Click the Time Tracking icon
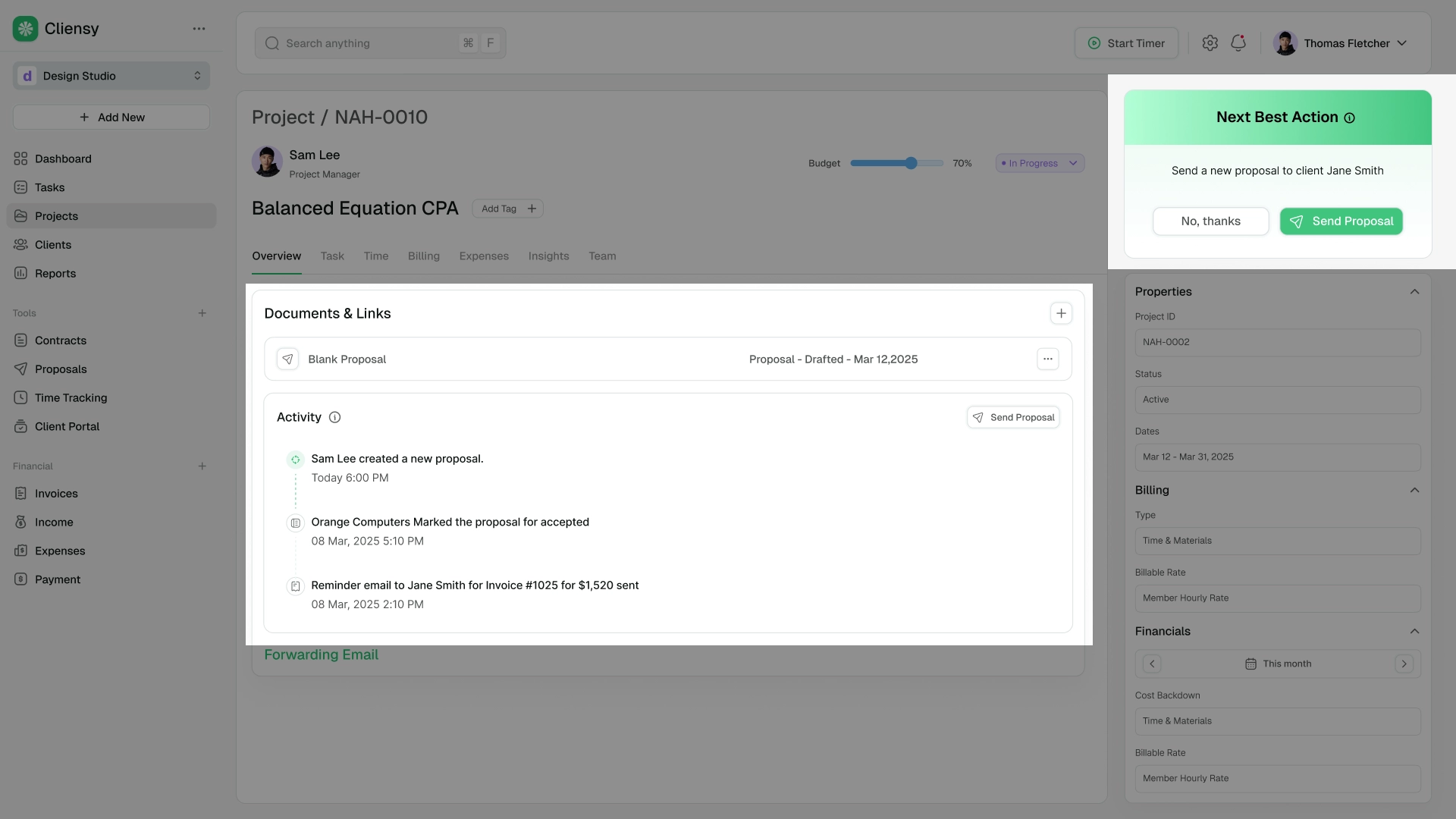 tap(20, 397)
